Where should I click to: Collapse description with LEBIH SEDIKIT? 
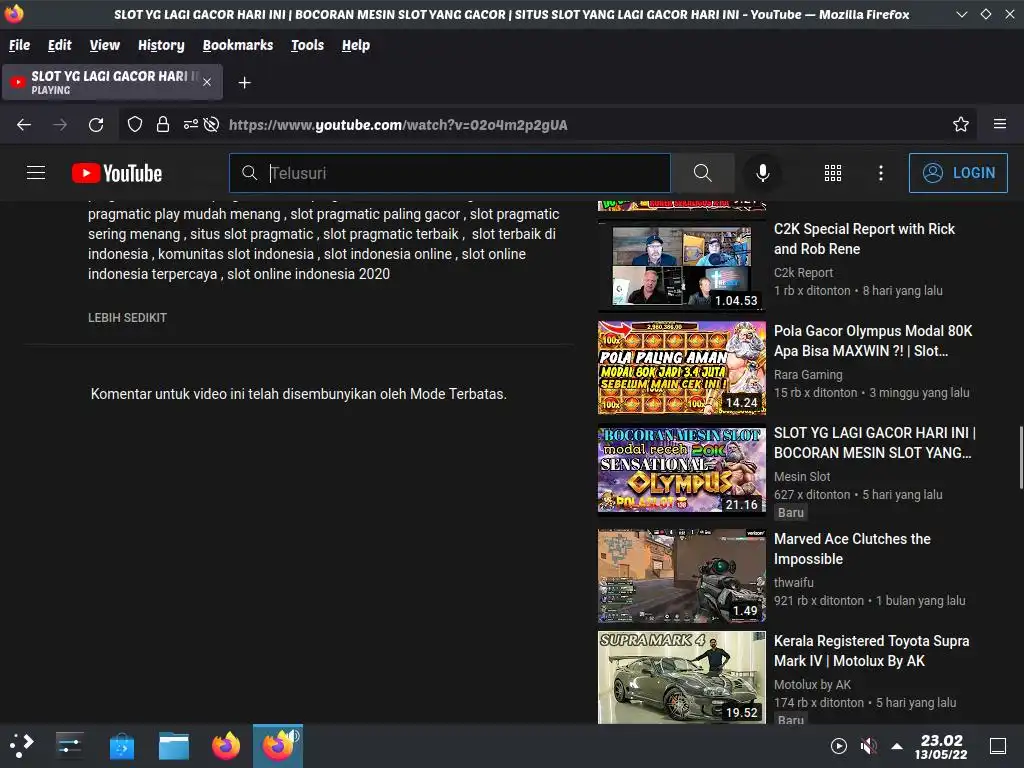127,318
